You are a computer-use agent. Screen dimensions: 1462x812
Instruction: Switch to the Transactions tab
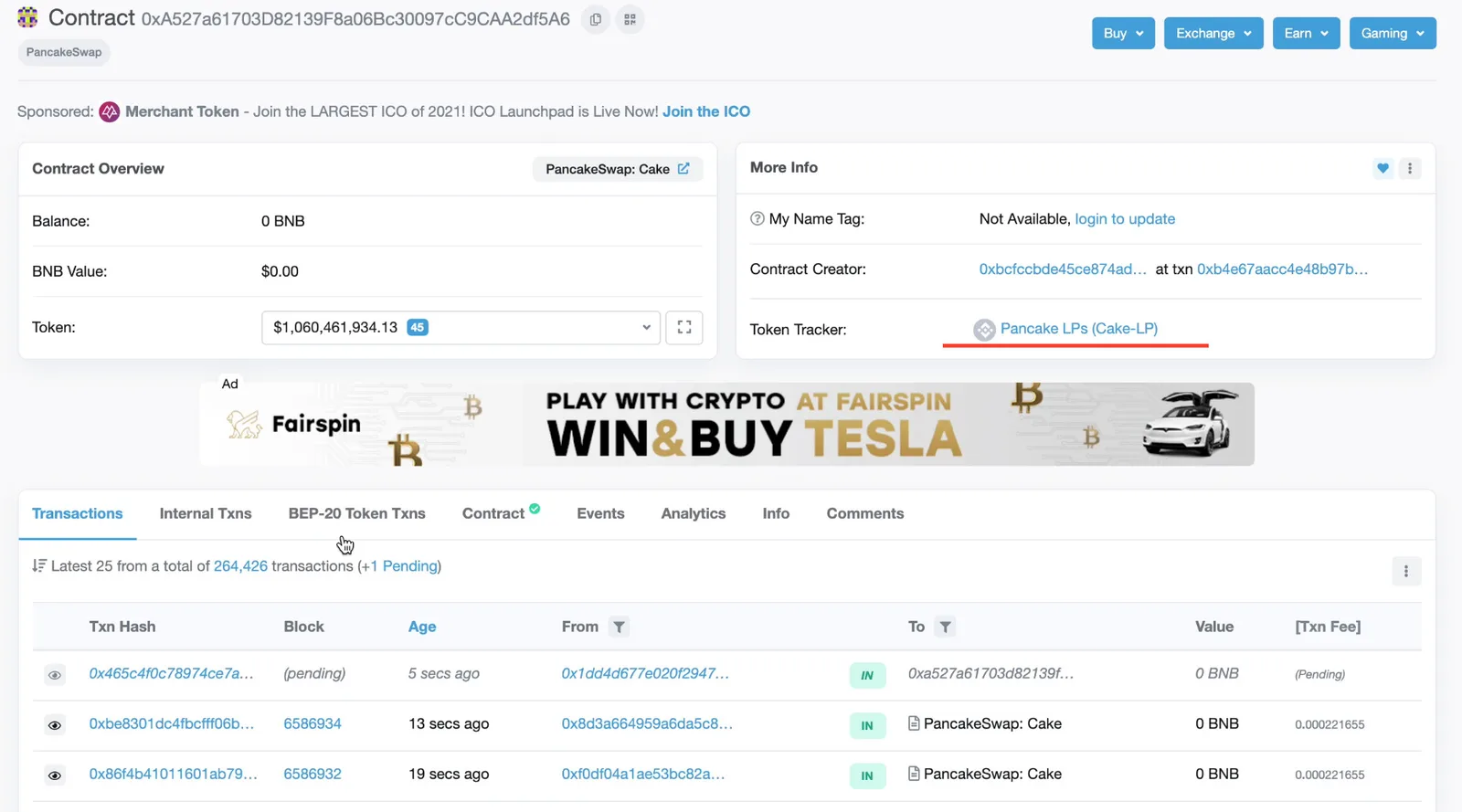point(78,513)
